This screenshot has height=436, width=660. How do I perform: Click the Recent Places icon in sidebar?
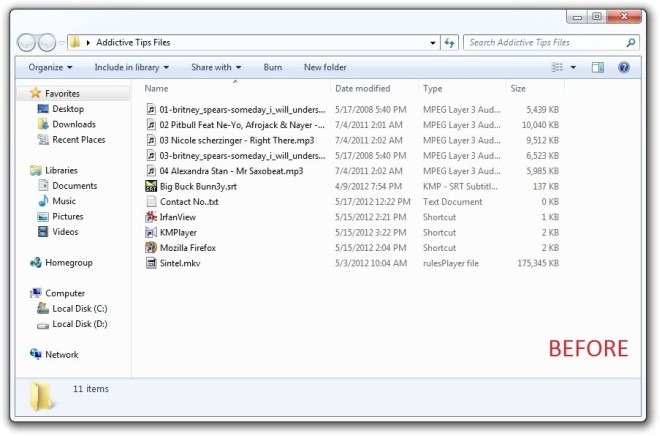(x=43, y=139)
